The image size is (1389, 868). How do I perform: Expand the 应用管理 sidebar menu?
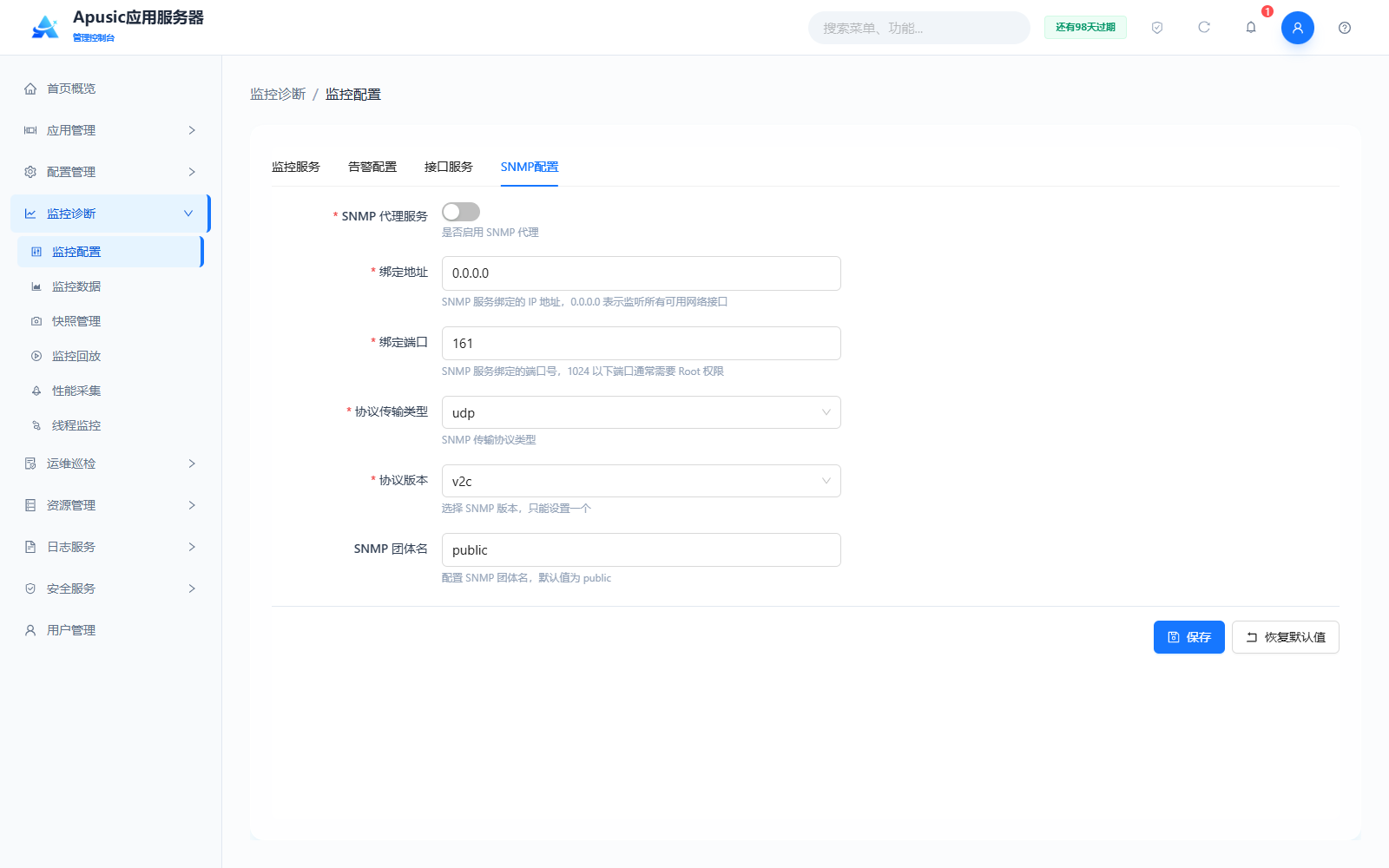point(110,130)
